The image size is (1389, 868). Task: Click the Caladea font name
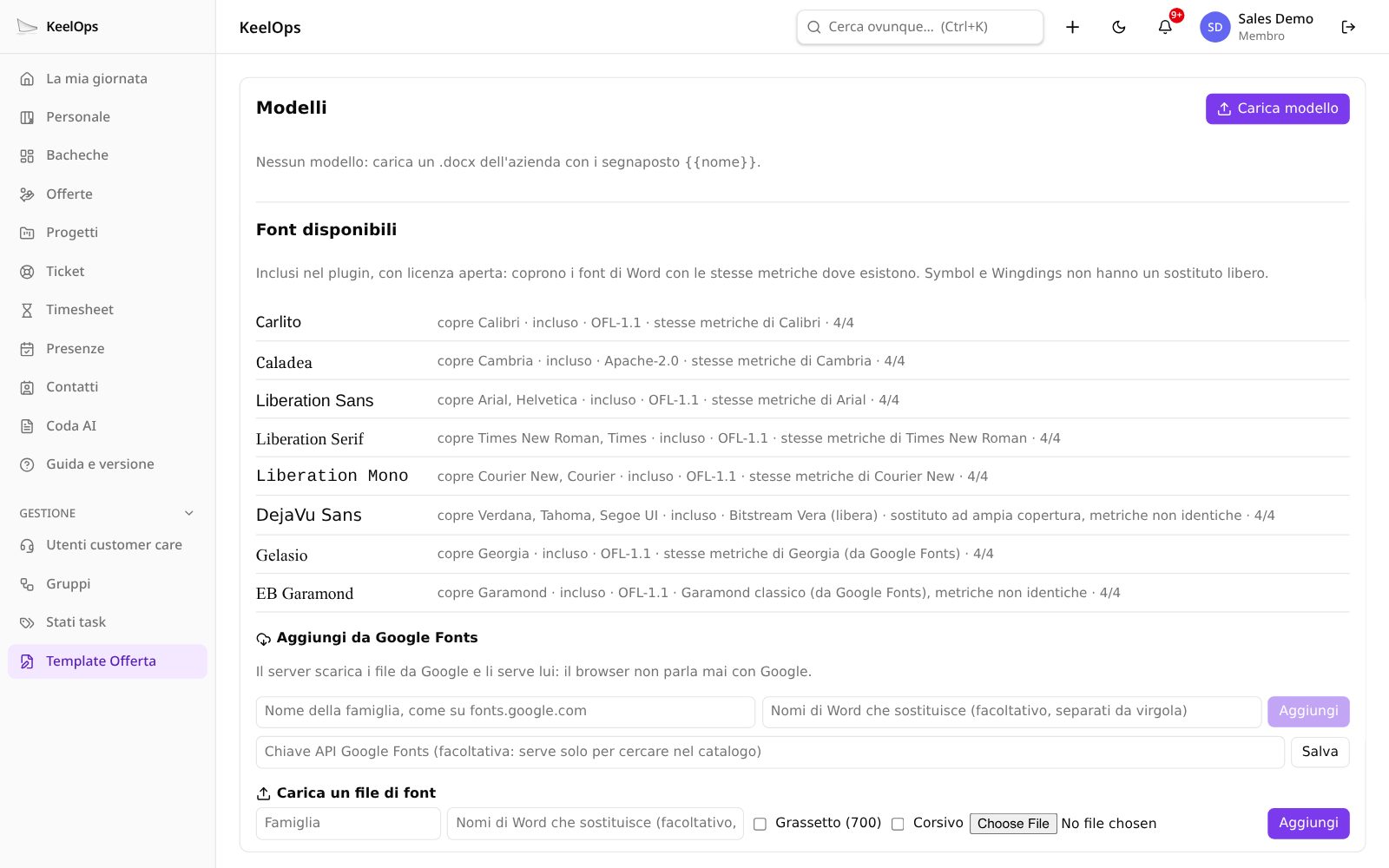point(284,363)
